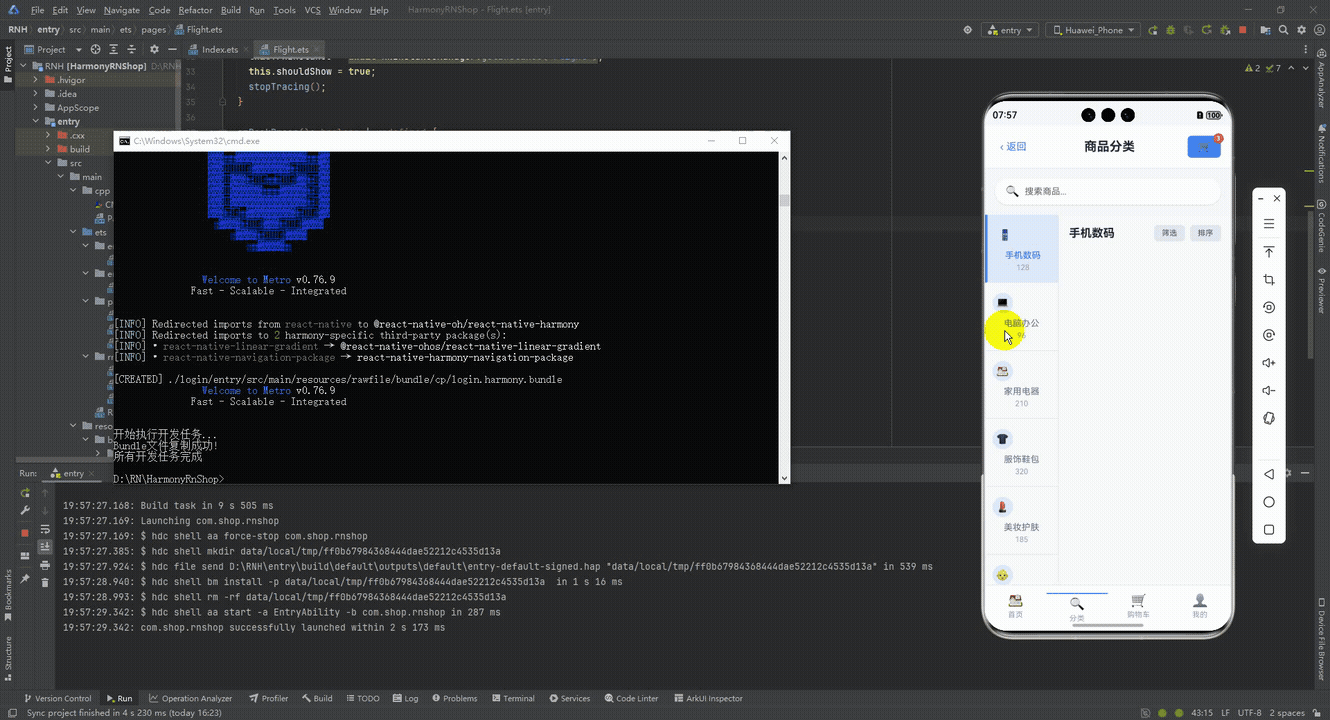The height and width of the screenshot is (720, 1330).
Task: Open the cart button in phone header
Action: coord(1204,147)
